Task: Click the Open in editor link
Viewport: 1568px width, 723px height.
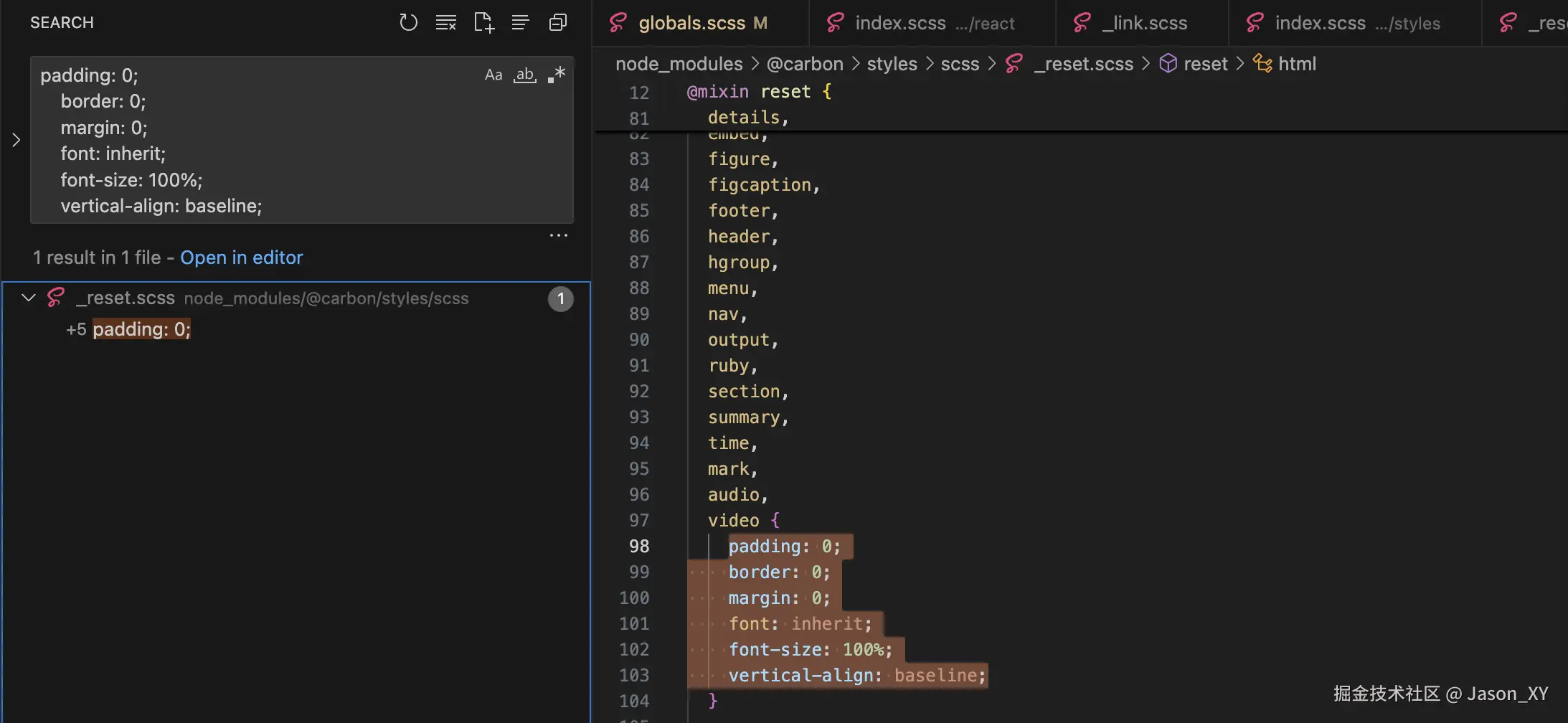Action: [241, 257]
